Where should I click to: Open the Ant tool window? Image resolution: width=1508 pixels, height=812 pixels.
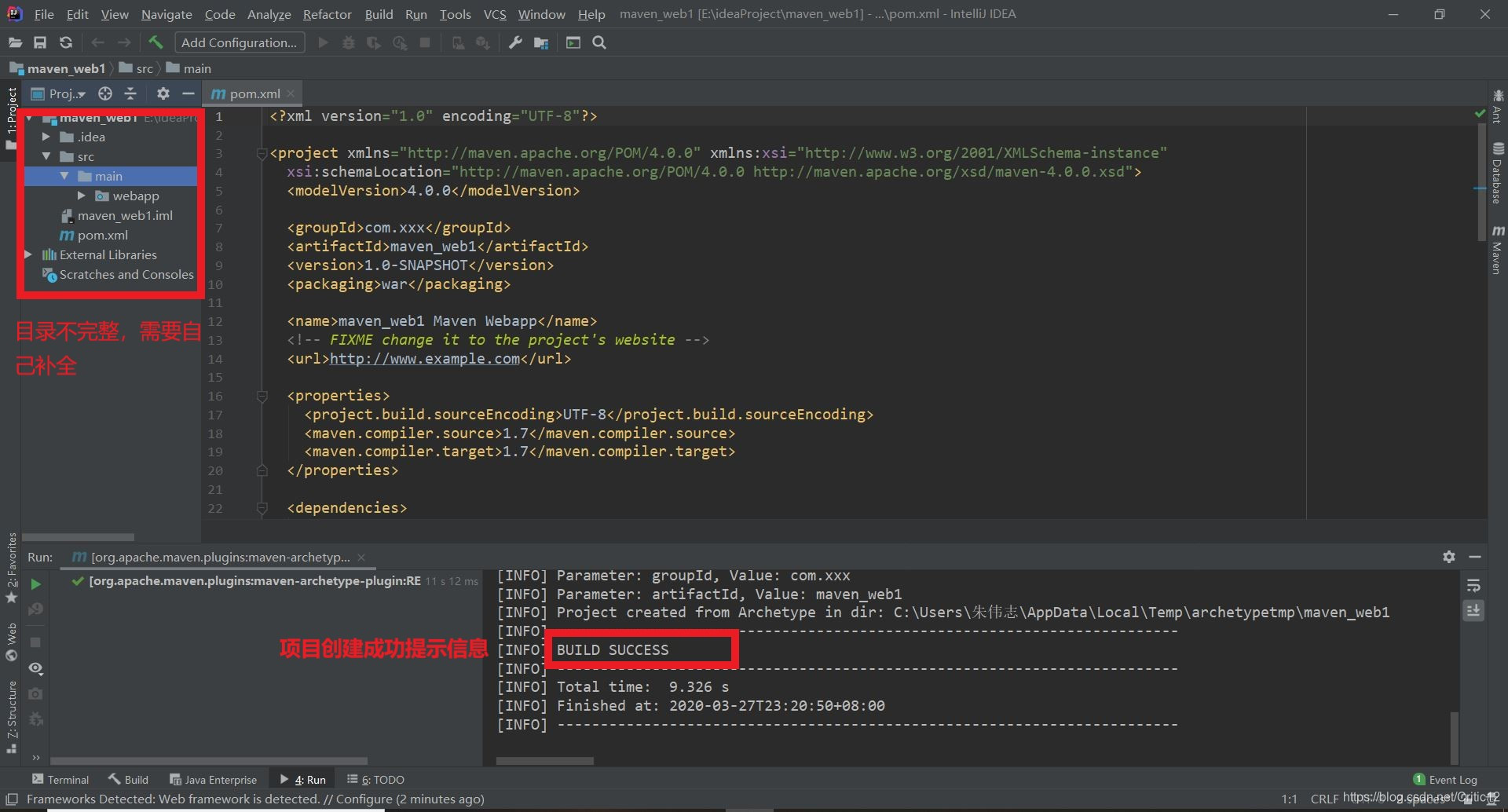(x=1498, y=106)
